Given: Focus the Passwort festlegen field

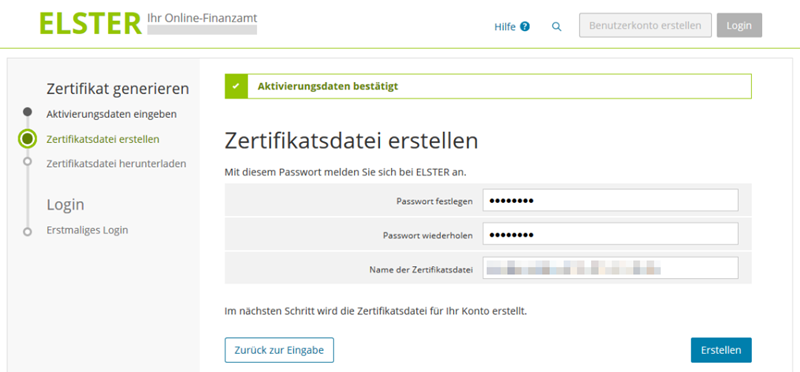Looking at the screenshot, I should (x=611, y=200).
